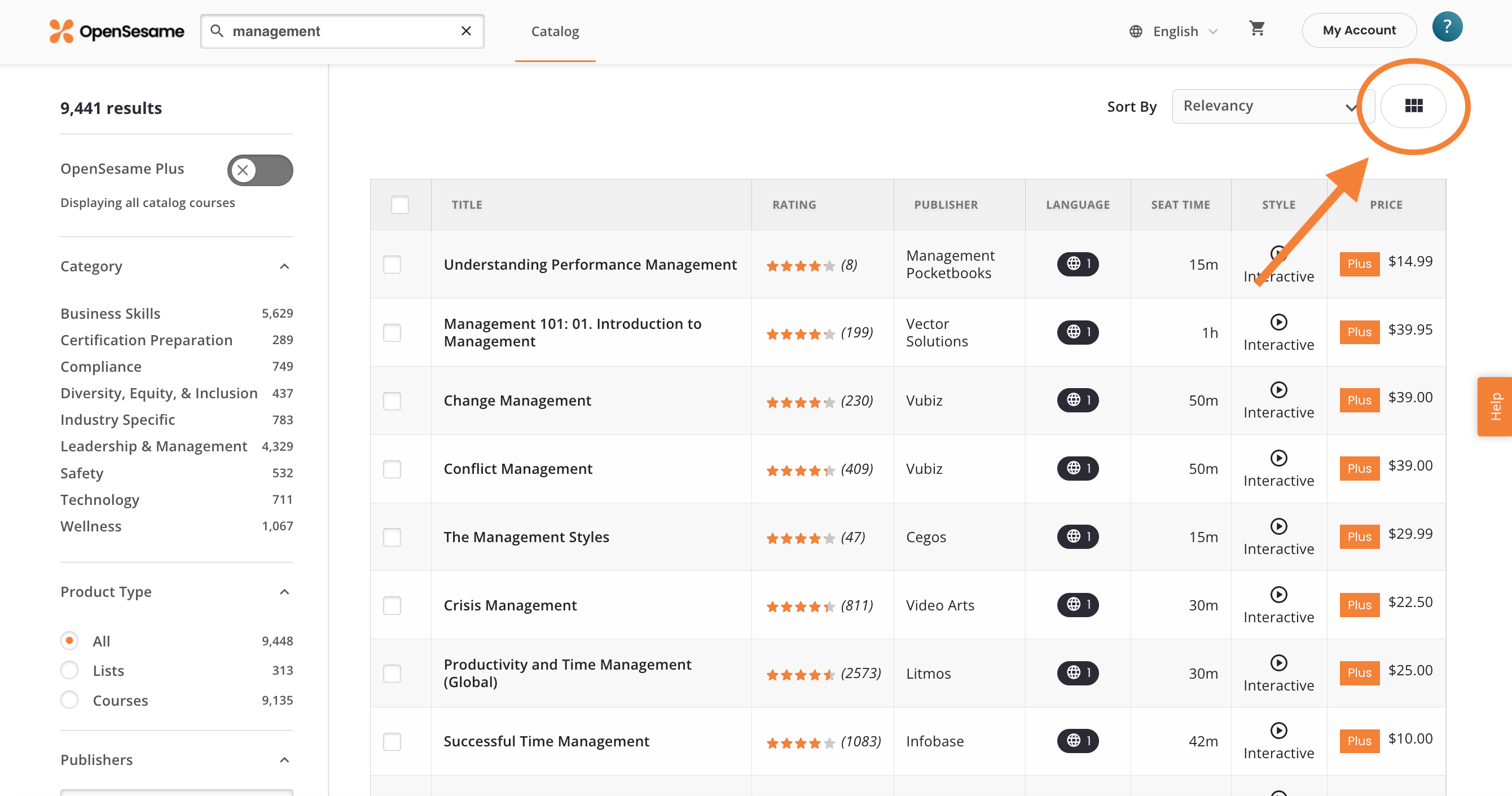The height and width of the screenshot is (796, 1512).
Task: Select checkbox for Understanding Performance Management
Action: click(392, 265)
